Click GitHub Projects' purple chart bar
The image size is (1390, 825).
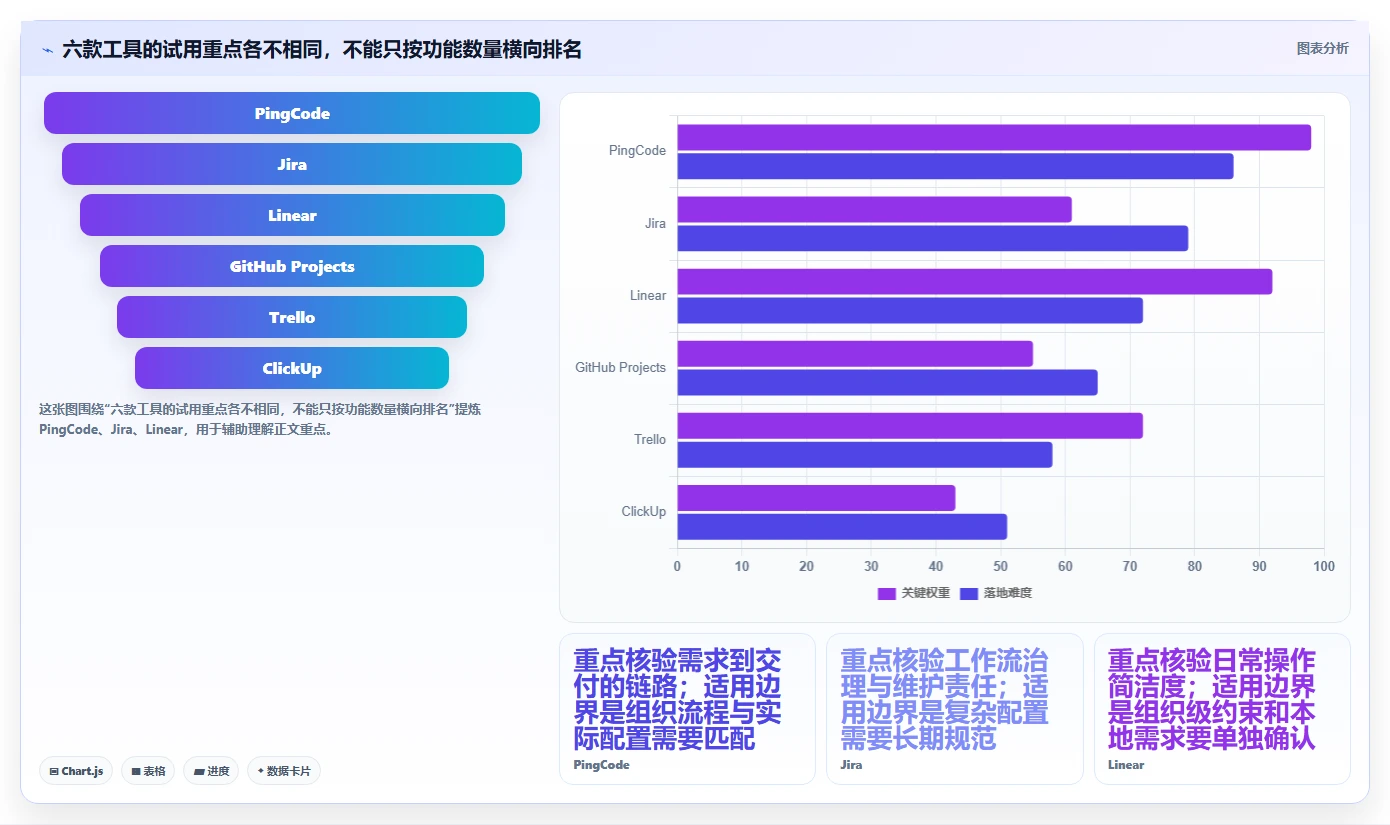[x=855, y=354]
